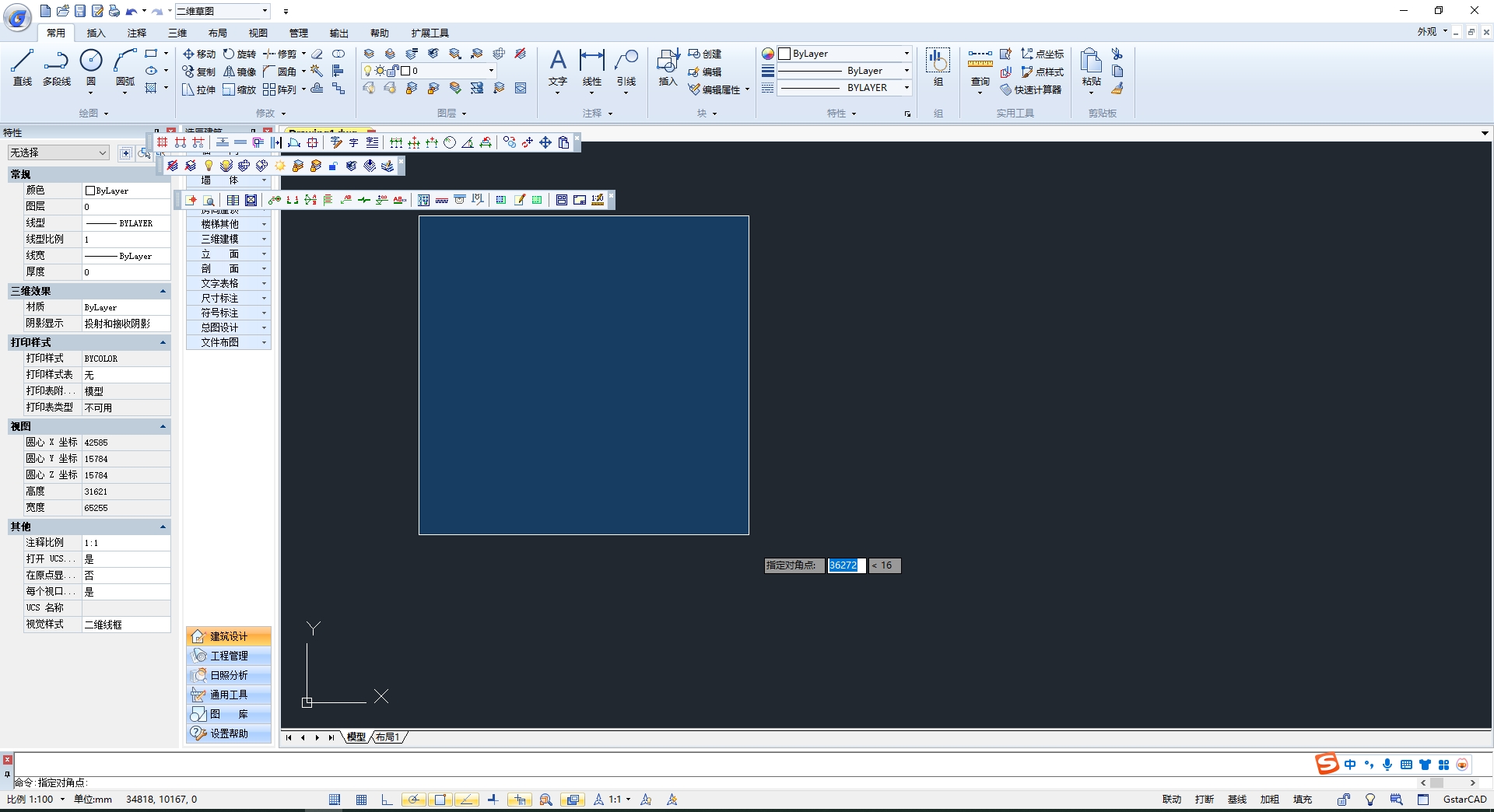Select the Move (移动) modify tool
The height and width of the screenshot is (812, 1494).
pos(199,54)
